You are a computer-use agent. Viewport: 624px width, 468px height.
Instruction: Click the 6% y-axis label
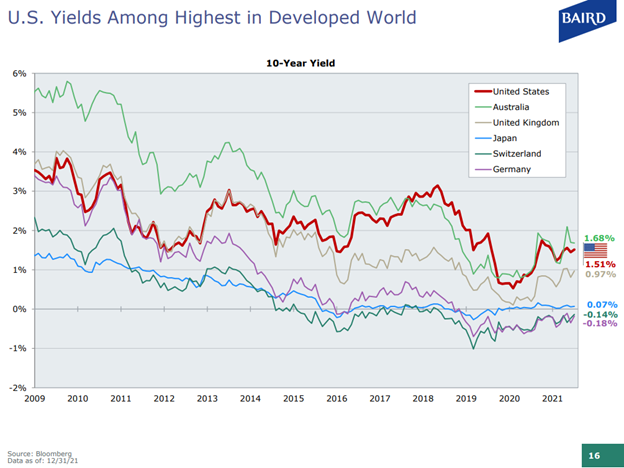tap(21, 74)
